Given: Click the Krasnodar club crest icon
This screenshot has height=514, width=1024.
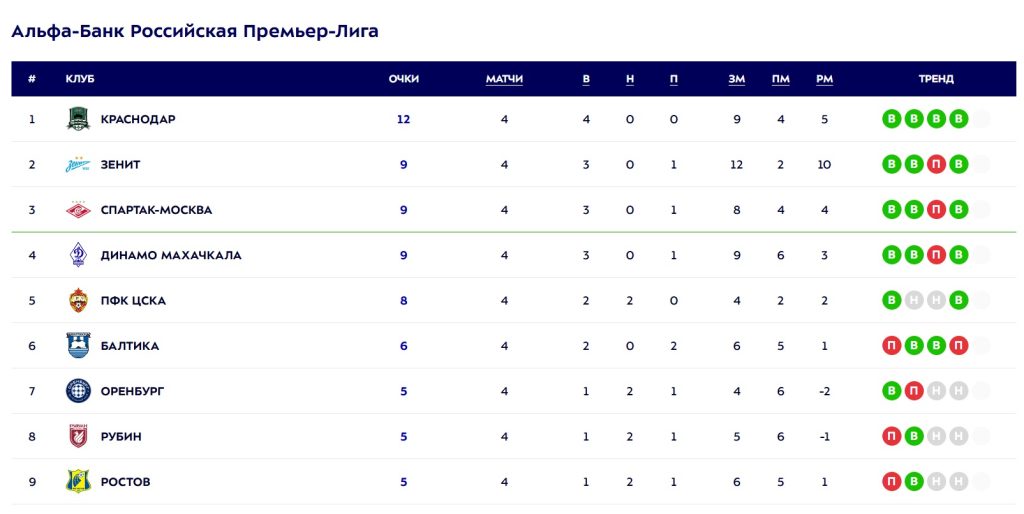Looking at the screenshot, I should point(78,119).
